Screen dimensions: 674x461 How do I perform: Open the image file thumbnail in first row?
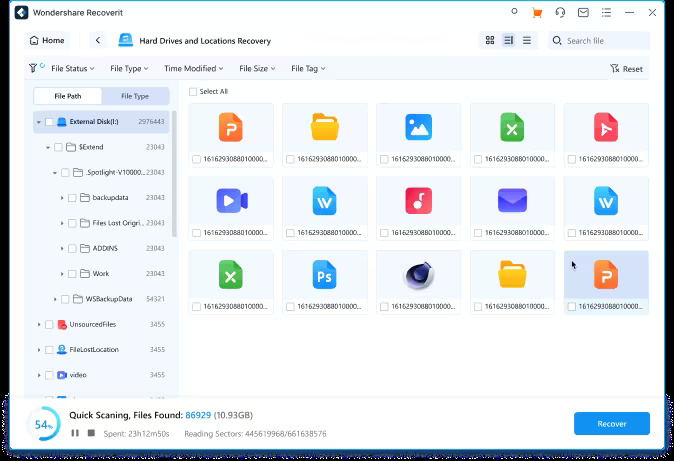418,127
